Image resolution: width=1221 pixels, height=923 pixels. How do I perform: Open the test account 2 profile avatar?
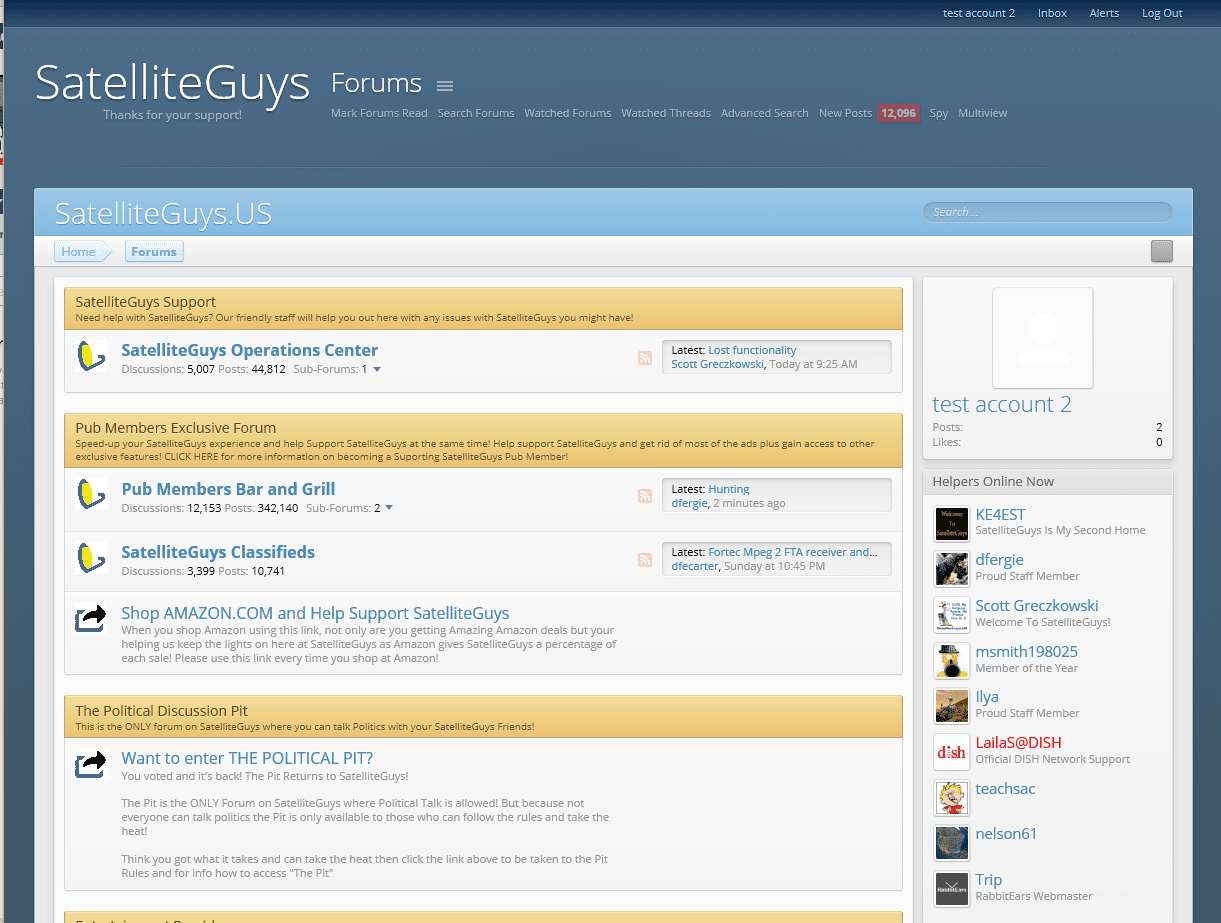(1042, 338)
